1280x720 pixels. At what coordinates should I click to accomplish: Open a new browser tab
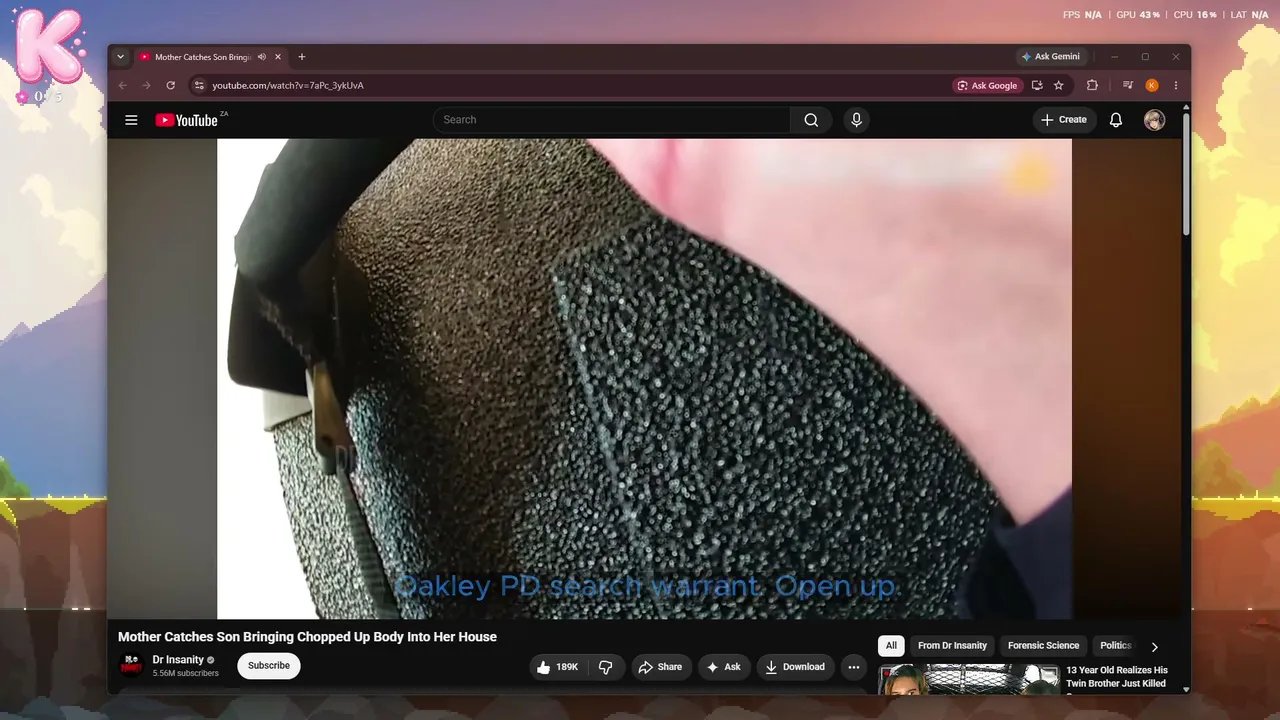[x=302, y=57]
